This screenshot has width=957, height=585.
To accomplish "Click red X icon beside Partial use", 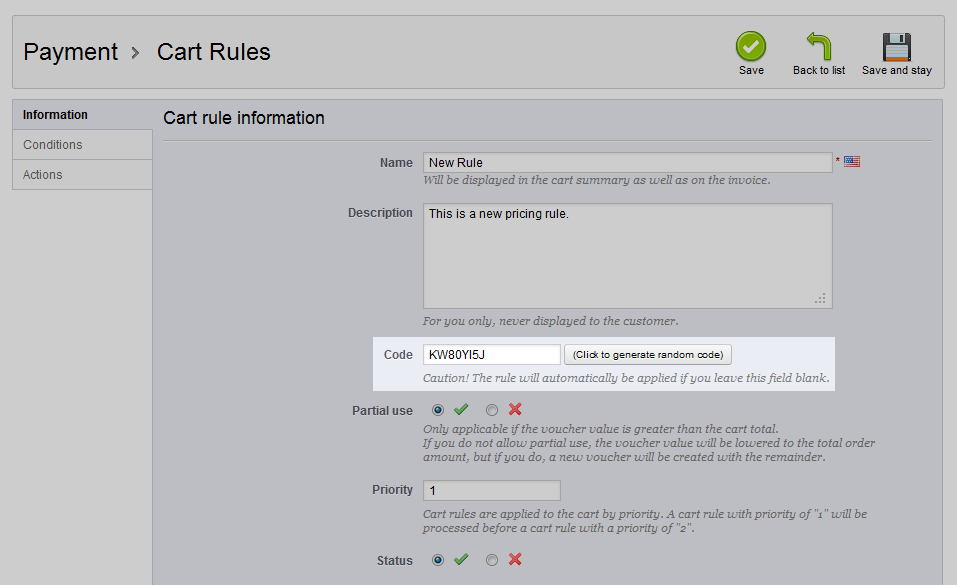I will pos(515,409).
